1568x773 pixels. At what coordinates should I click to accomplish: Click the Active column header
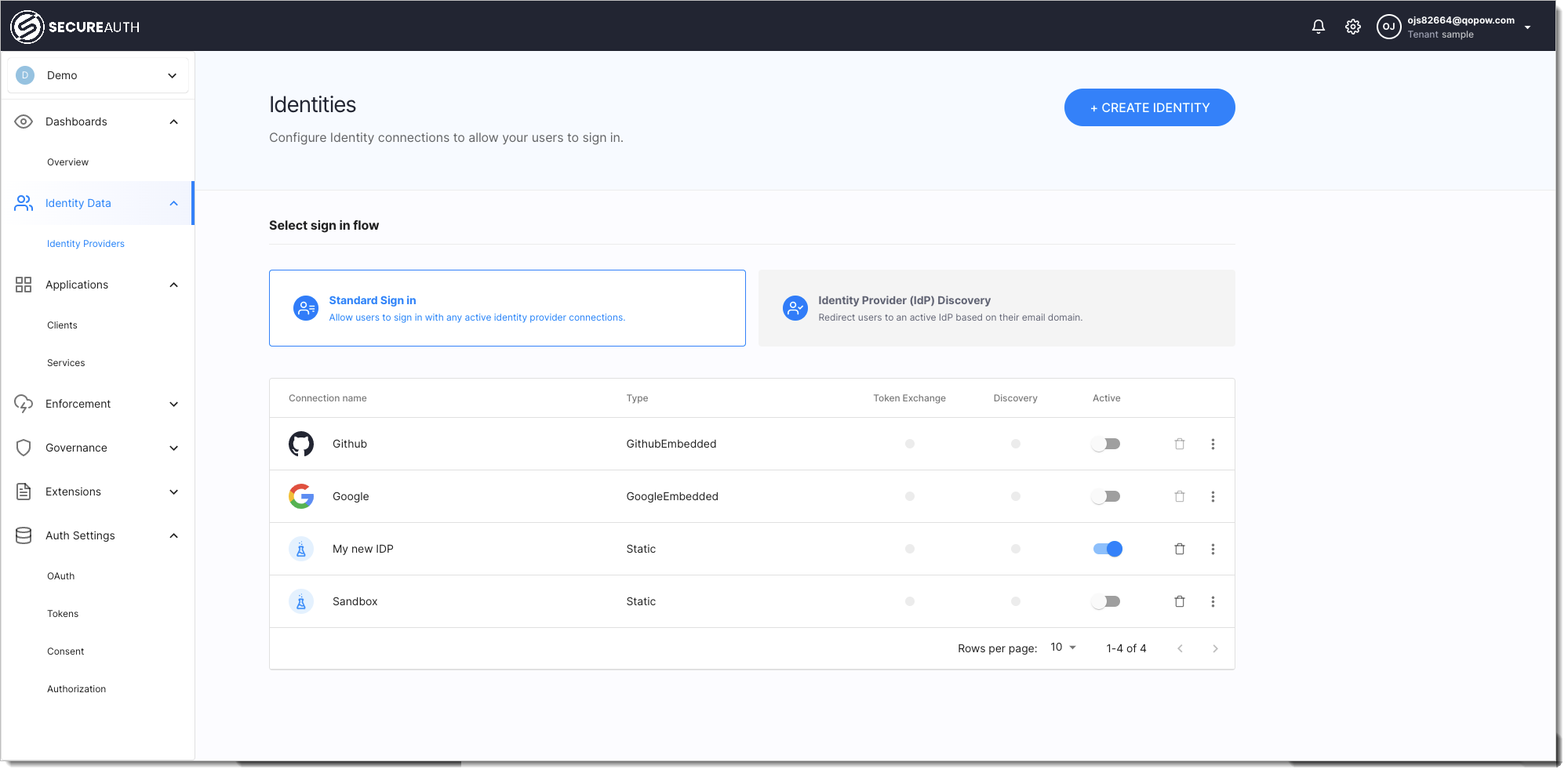(1107, 398)
